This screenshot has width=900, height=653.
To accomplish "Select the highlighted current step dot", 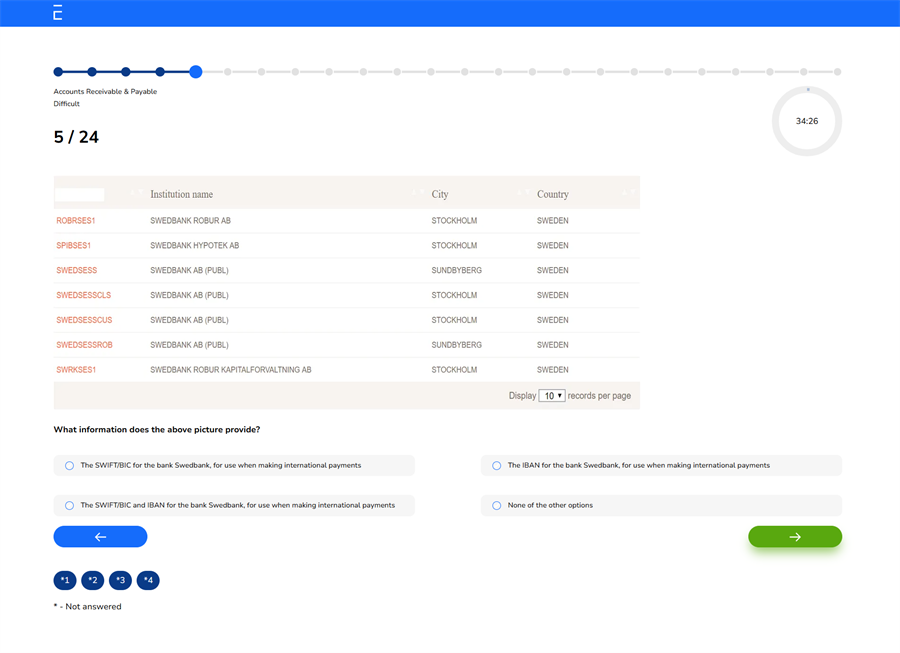I will point(195,71).
